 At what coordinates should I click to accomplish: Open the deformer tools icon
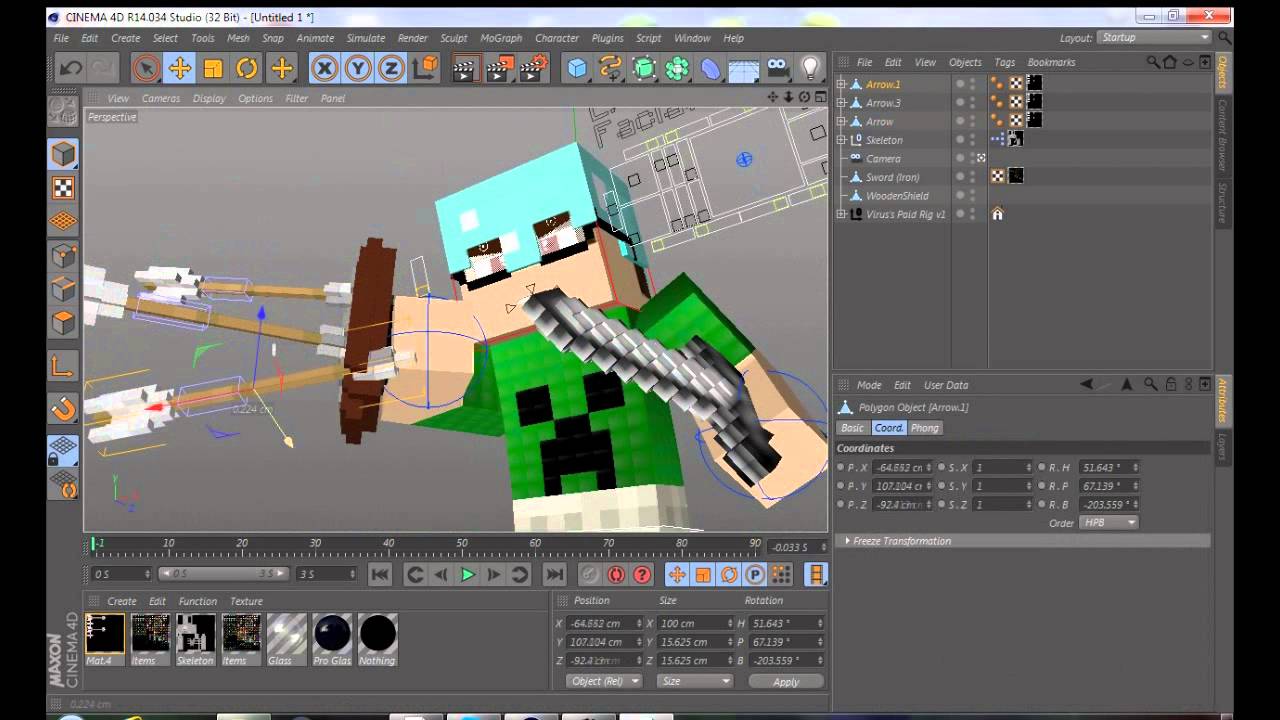coord(710,68)
